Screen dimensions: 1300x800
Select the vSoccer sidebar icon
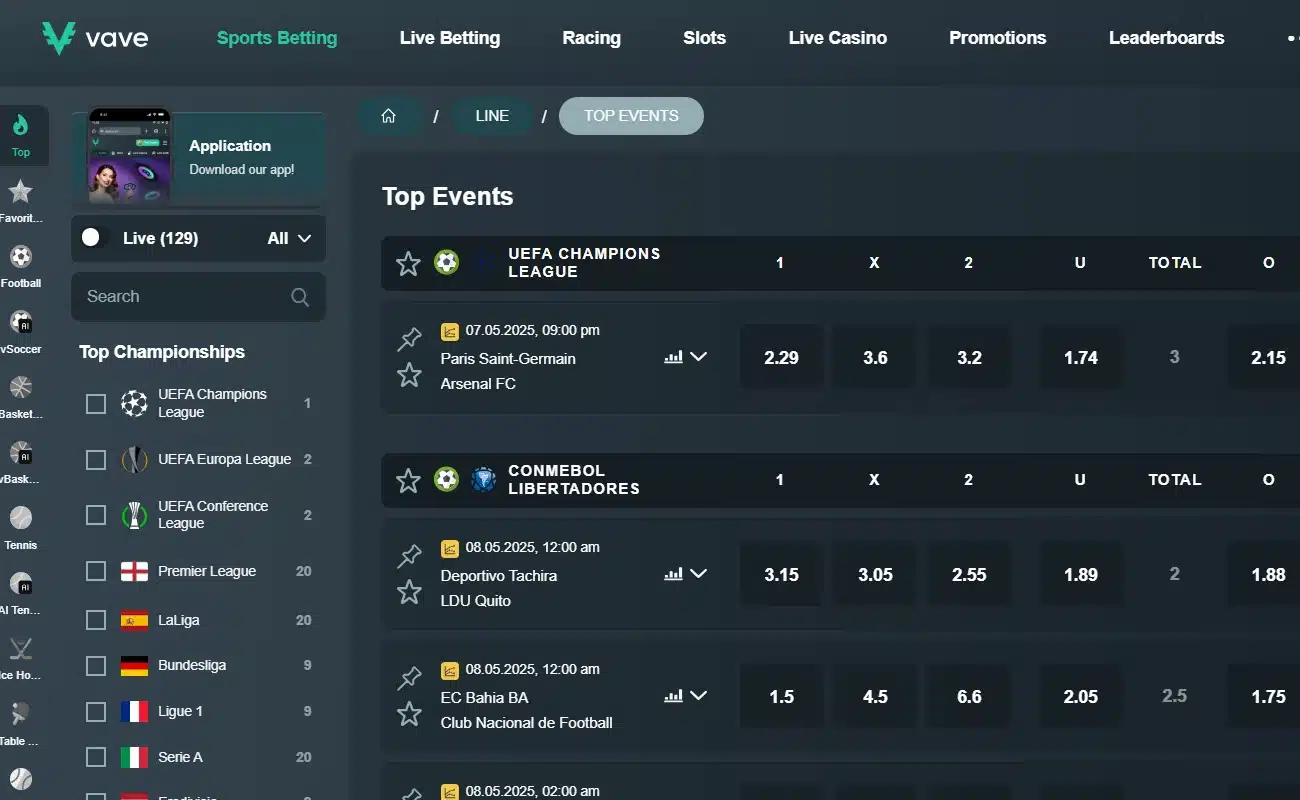coord(21,322)
